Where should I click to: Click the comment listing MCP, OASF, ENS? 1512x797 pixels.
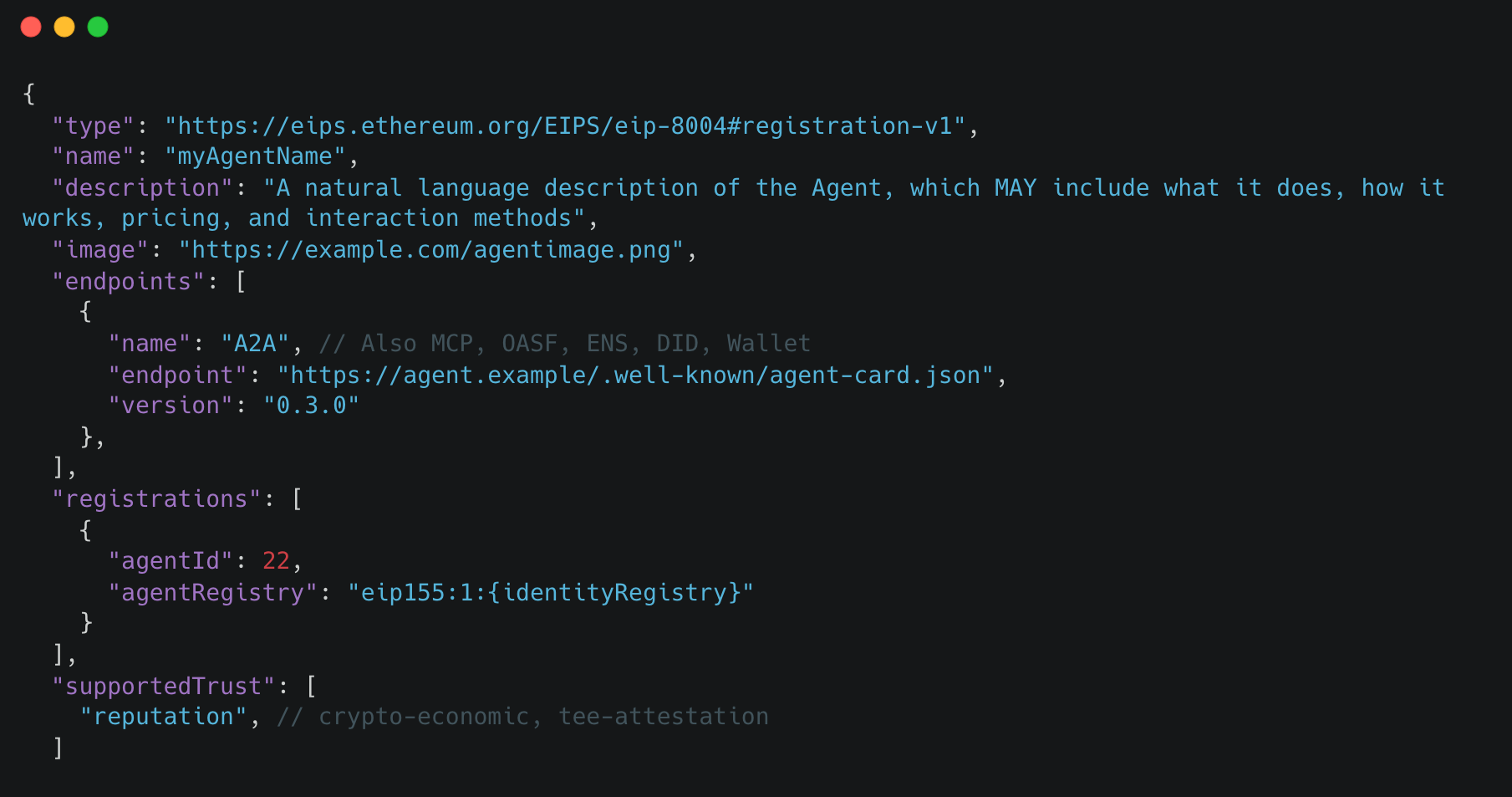[565, 344]
